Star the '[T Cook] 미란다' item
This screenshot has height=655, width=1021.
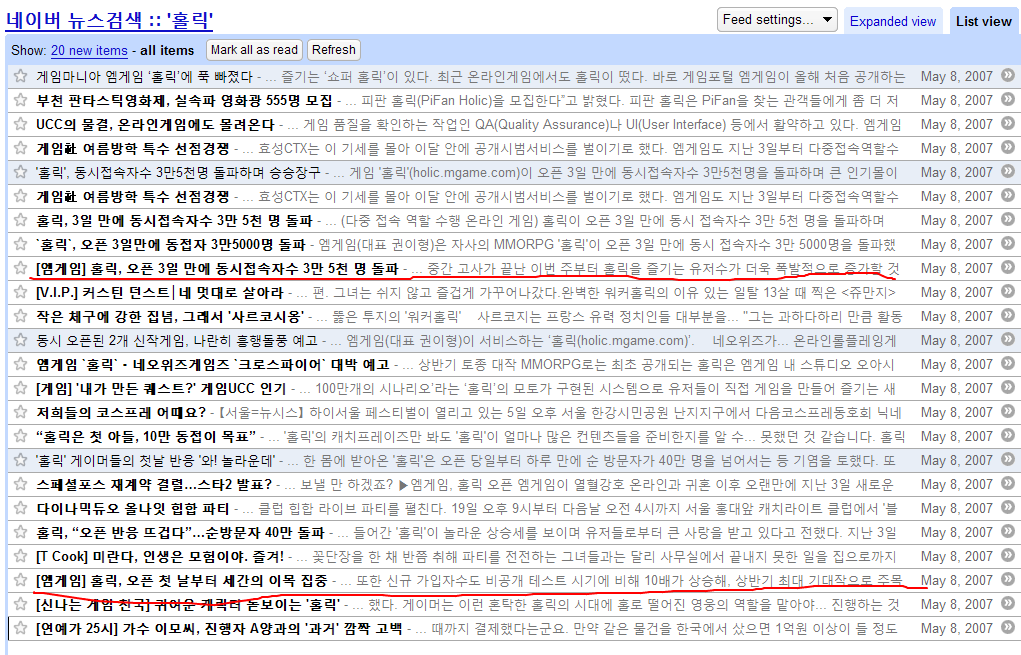tap(20, 557)
